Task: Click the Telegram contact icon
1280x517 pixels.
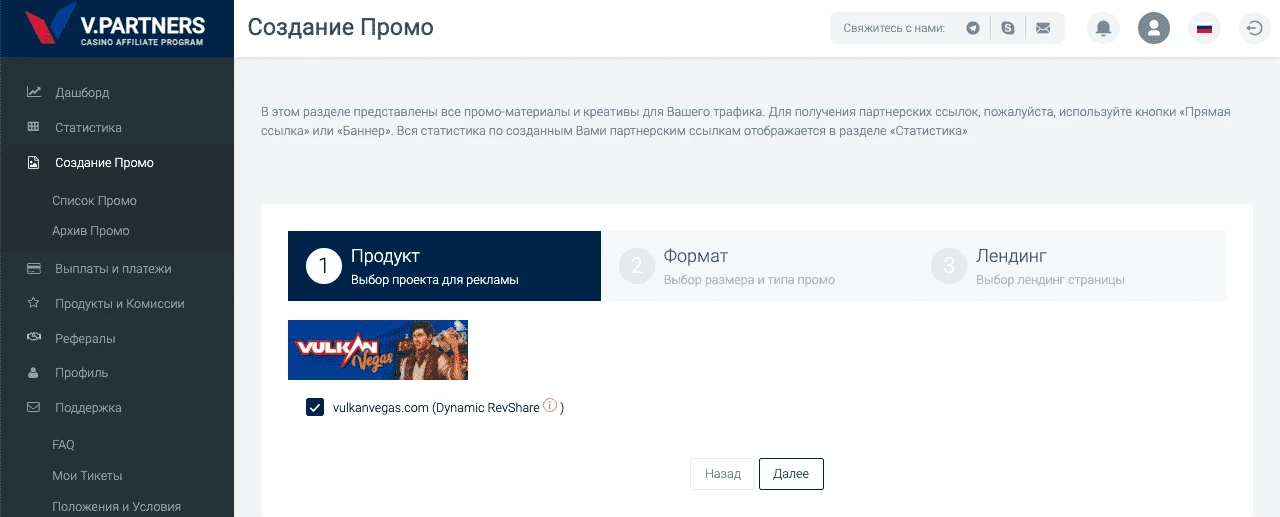Action: click(x=973, y=28)
